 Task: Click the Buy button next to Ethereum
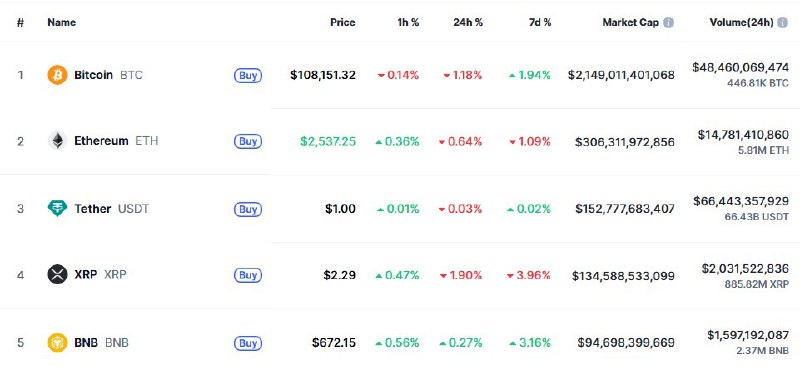pyautogui.click(x=248, y=141)
